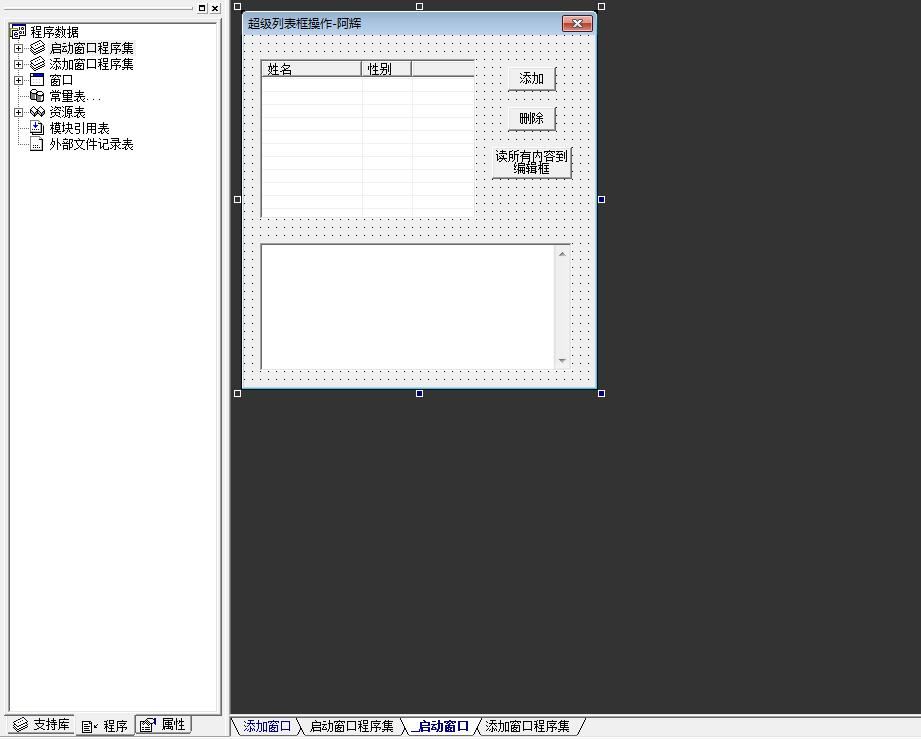921x739 pixels.
Task: Switch to the 添加窗口 editor tab
Action: pyautogui.click(x=267, y=726)
